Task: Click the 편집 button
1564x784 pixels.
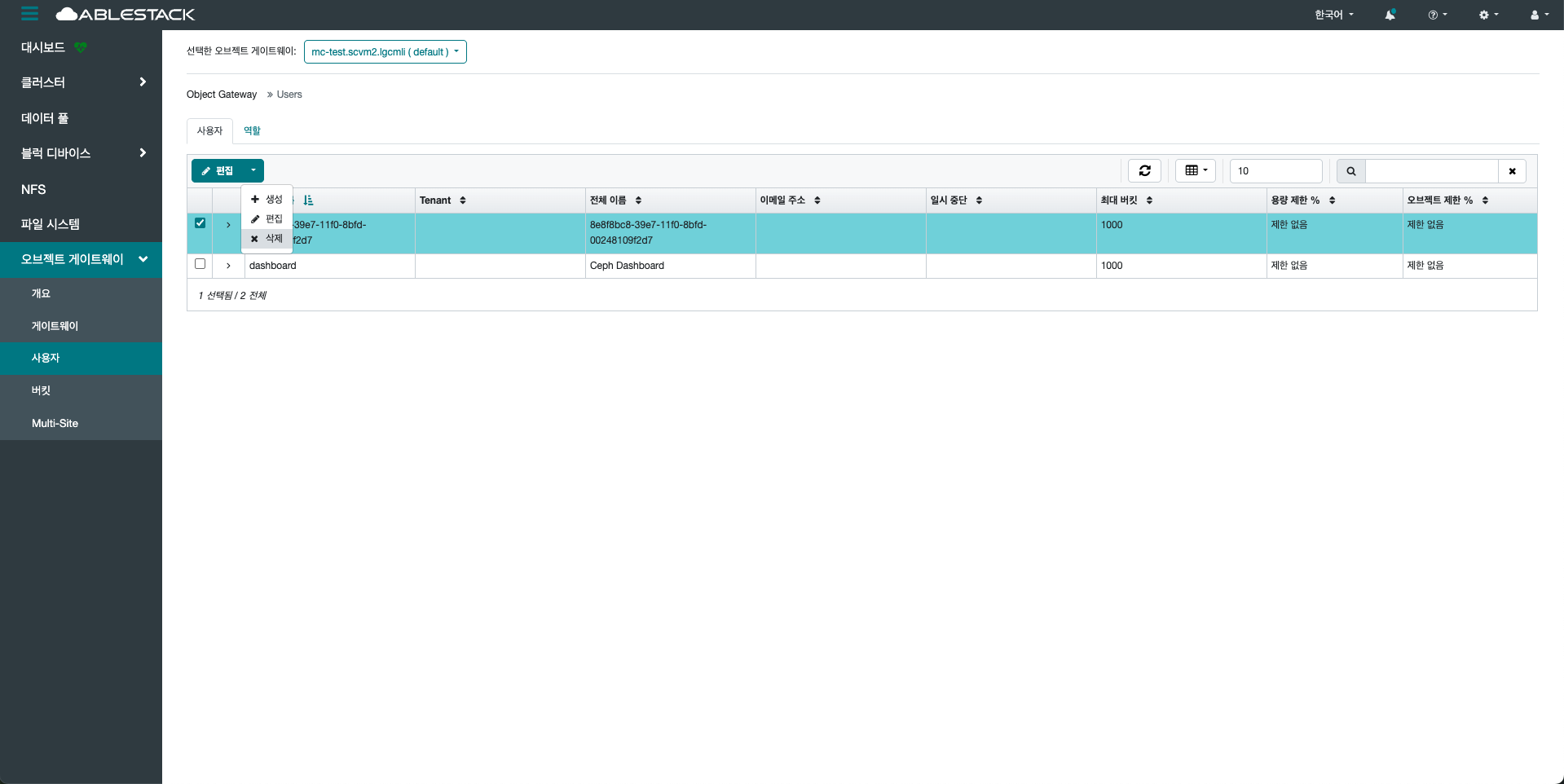Action: click(x=217, y=170)
